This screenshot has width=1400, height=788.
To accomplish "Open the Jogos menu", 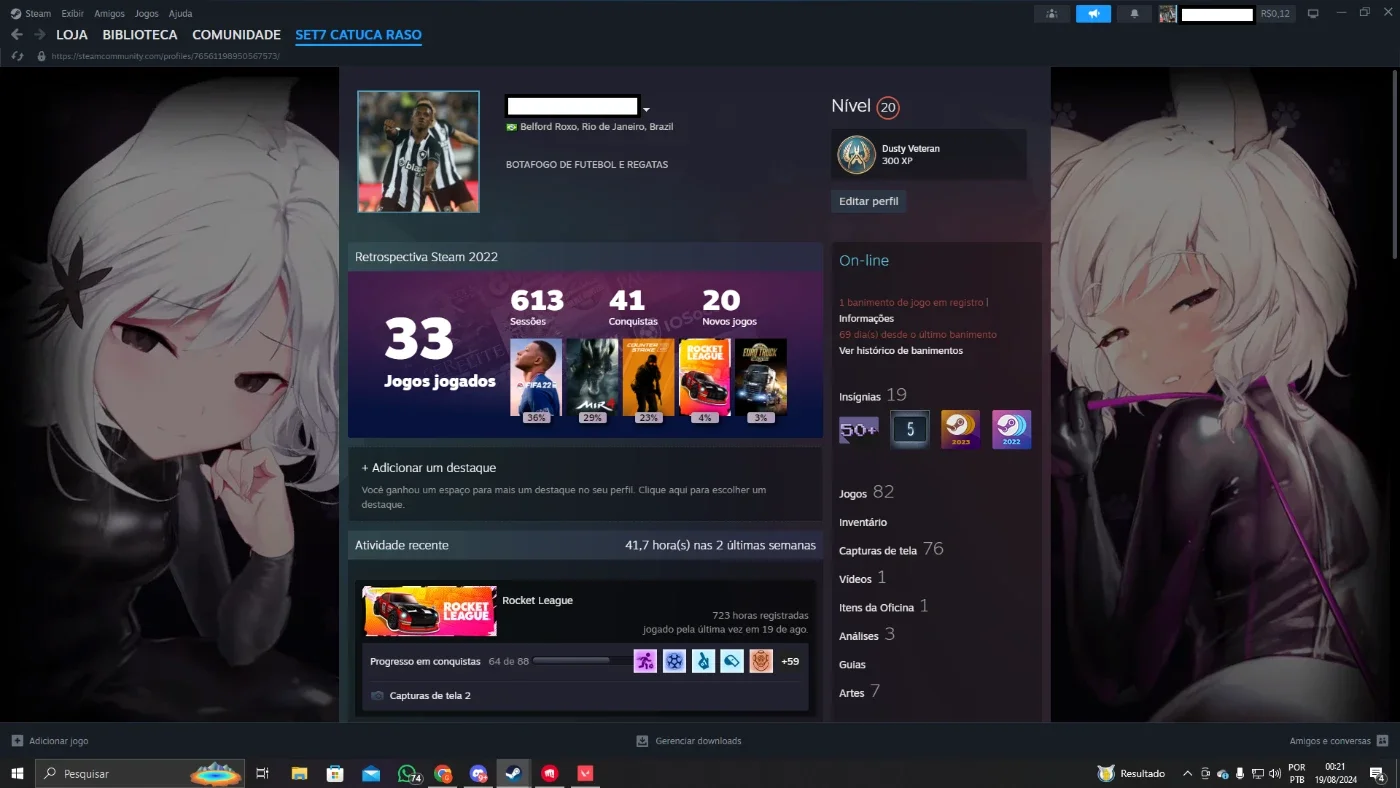I will click(146, 14).
